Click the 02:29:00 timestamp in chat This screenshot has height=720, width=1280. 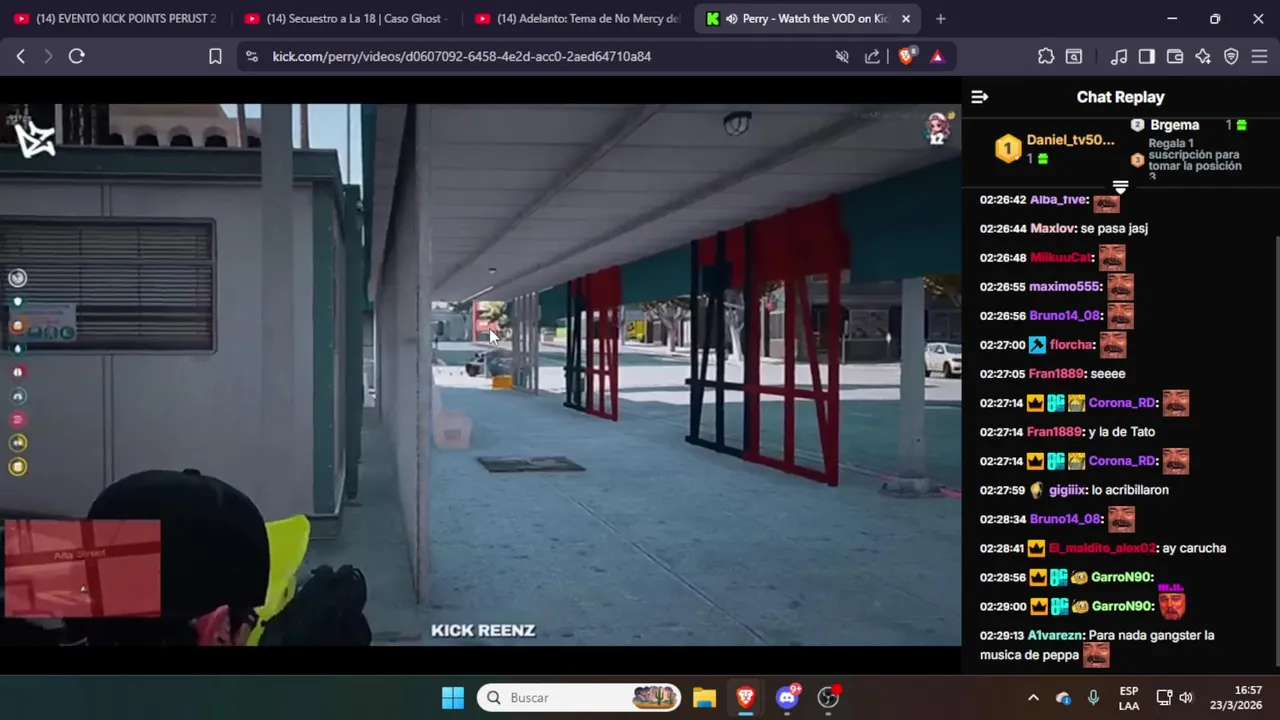click(1003, 607)
